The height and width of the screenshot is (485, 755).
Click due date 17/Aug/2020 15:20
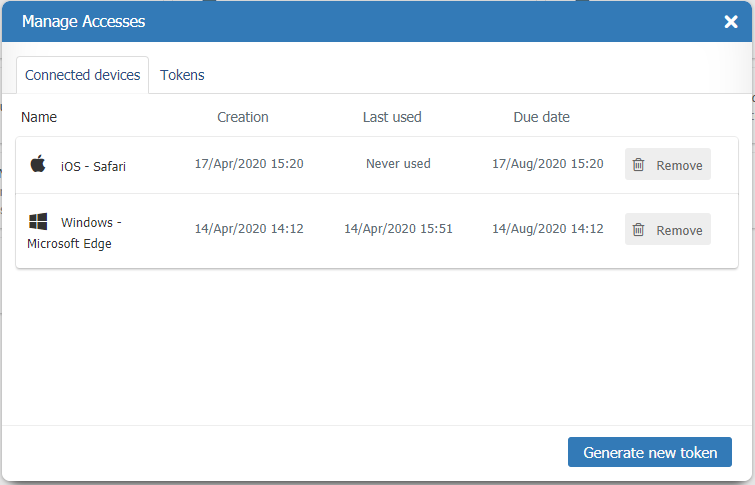pos(548,163)
